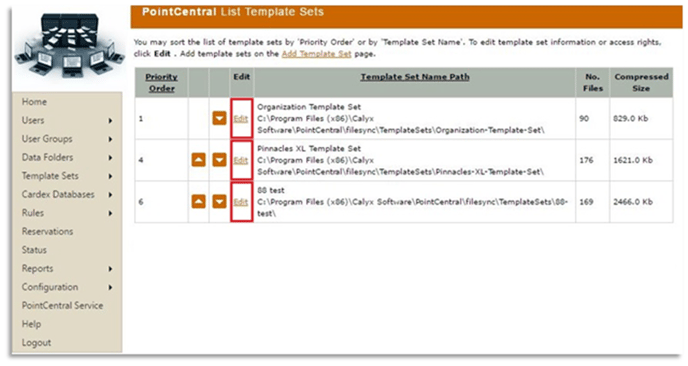
Task: Expand the Configuration submenu arrow
Action: coord(110,287)
